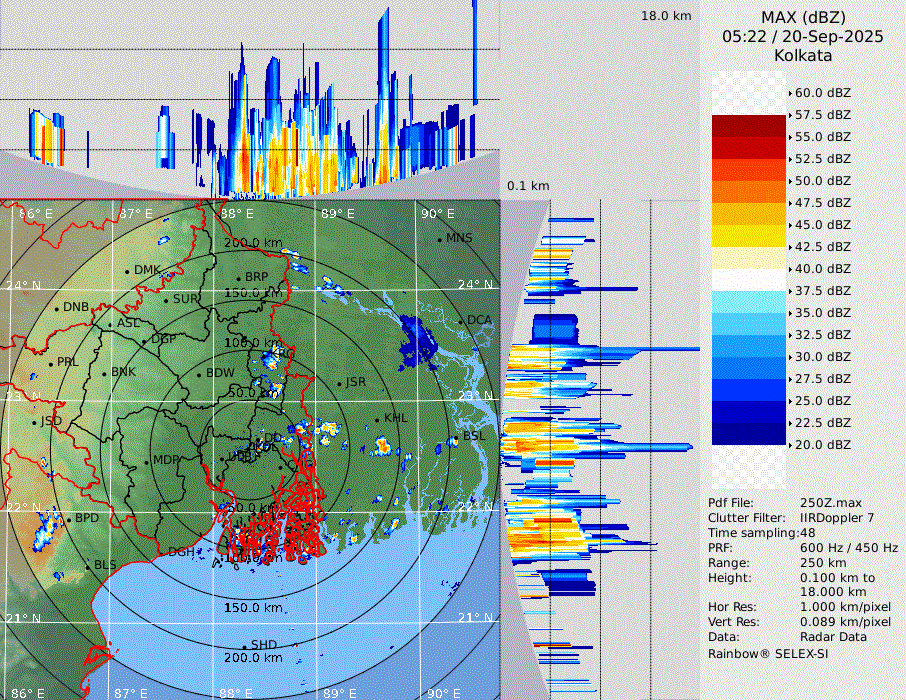Screen dimensions: 906x700
Task: Click the KHL station marker dot
Action: point(377,420)
